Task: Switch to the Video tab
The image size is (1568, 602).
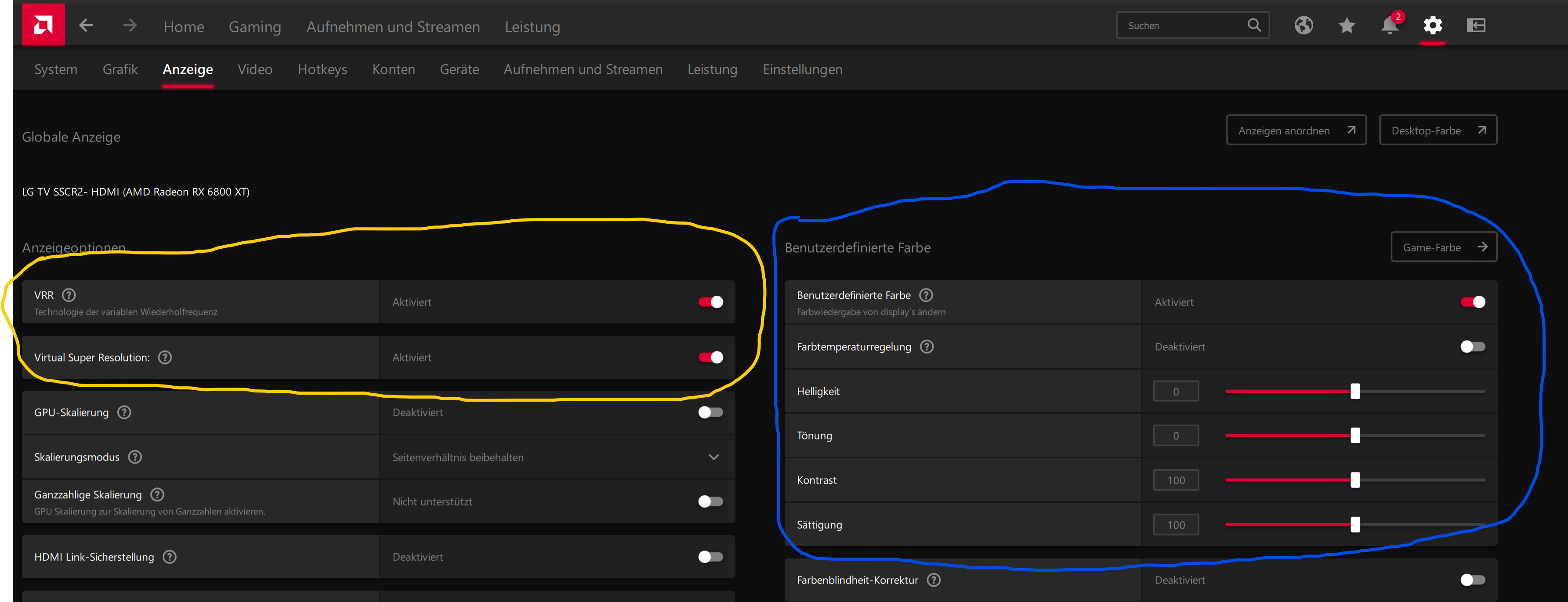Action: click(255, 69)
